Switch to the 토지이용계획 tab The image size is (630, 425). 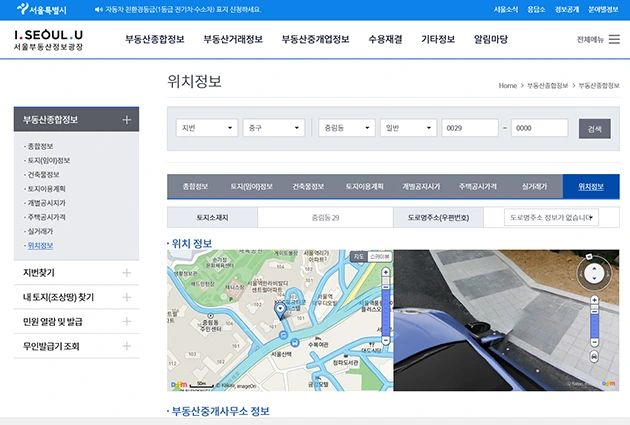tap(364, 186)
